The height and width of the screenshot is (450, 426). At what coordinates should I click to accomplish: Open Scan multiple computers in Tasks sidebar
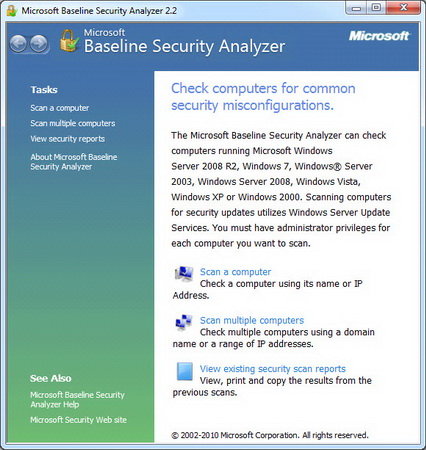pyautogui.click(x=73, y=123)
